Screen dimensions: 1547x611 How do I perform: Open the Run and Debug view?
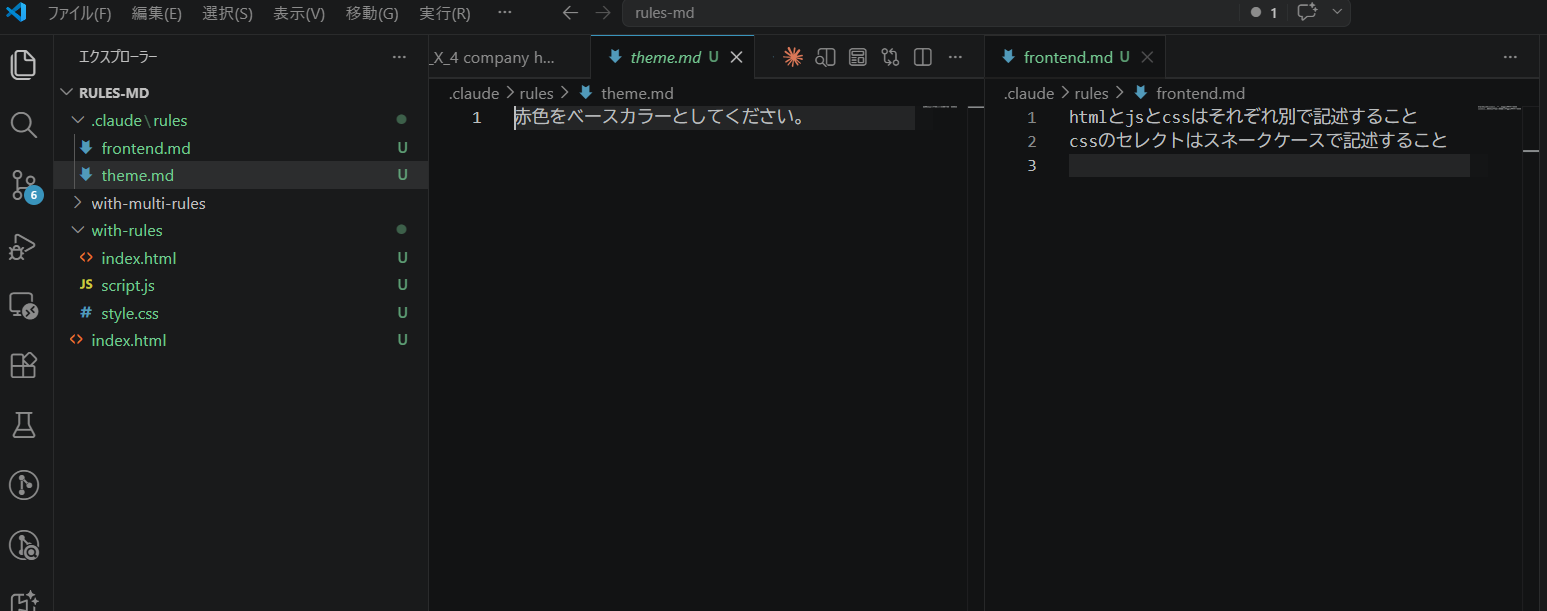point(23,246)
